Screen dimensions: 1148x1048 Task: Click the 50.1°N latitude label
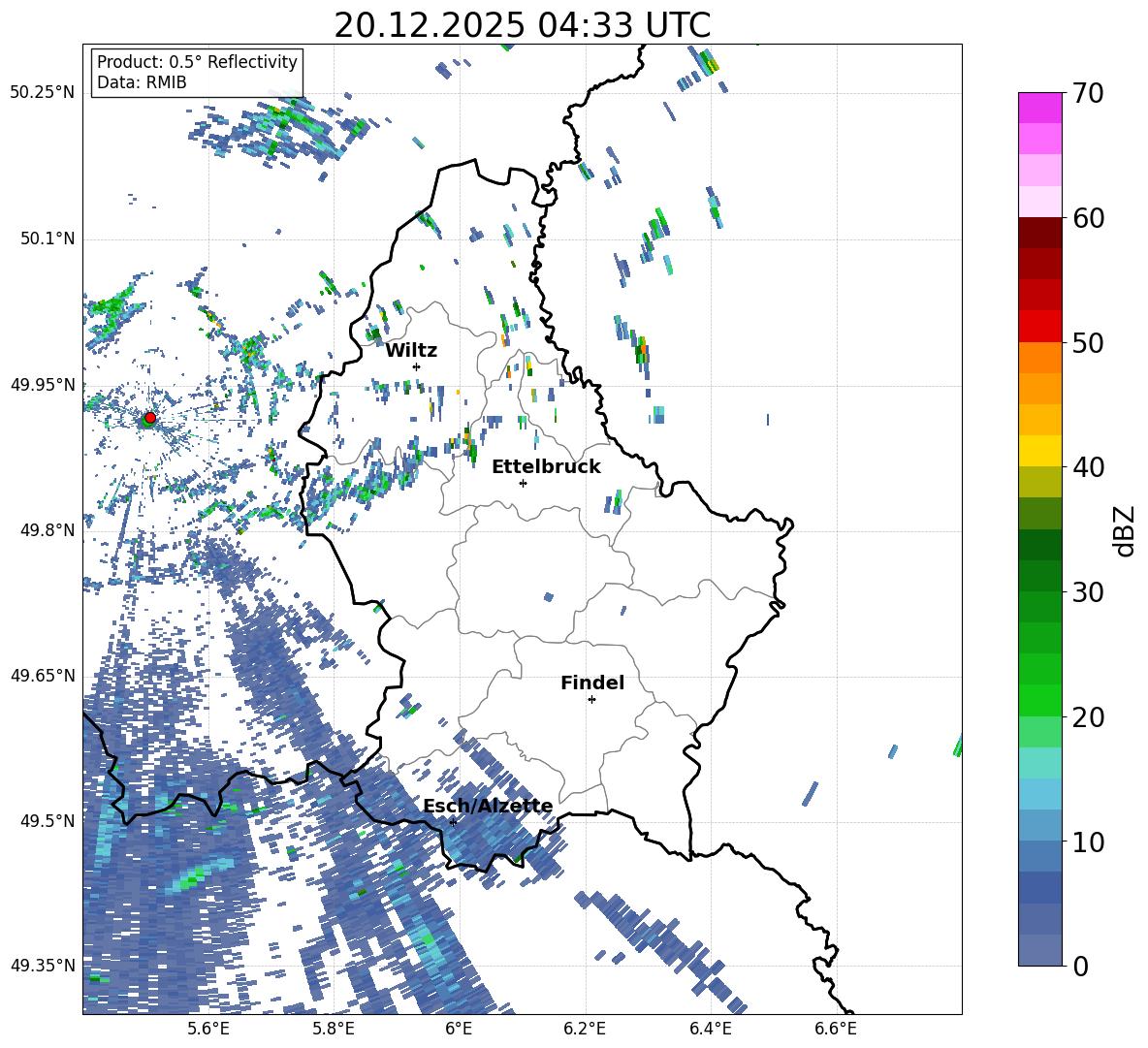pos(47,239)
